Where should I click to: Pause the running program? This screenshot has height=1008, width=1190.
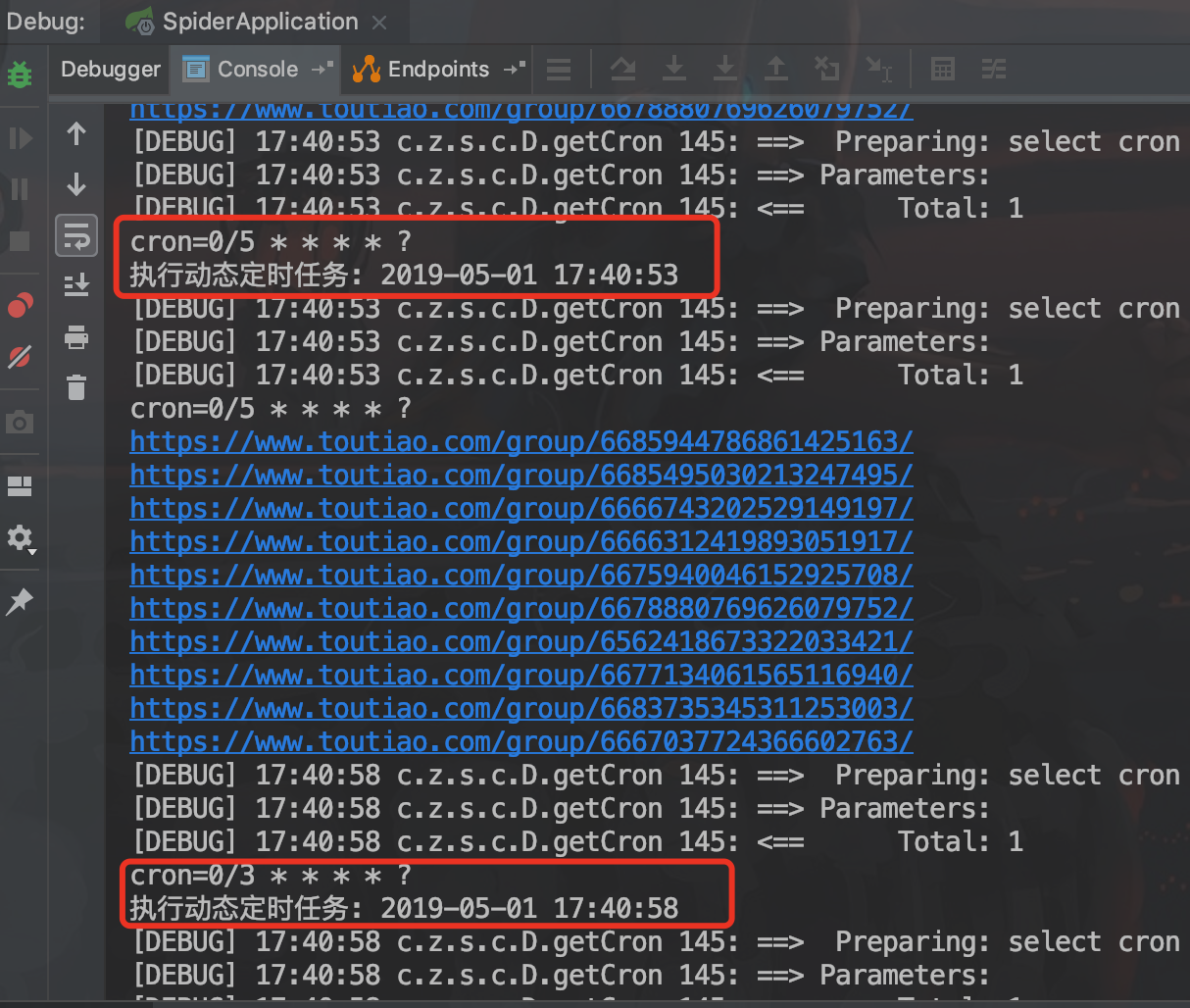click(x=20, y=188)
